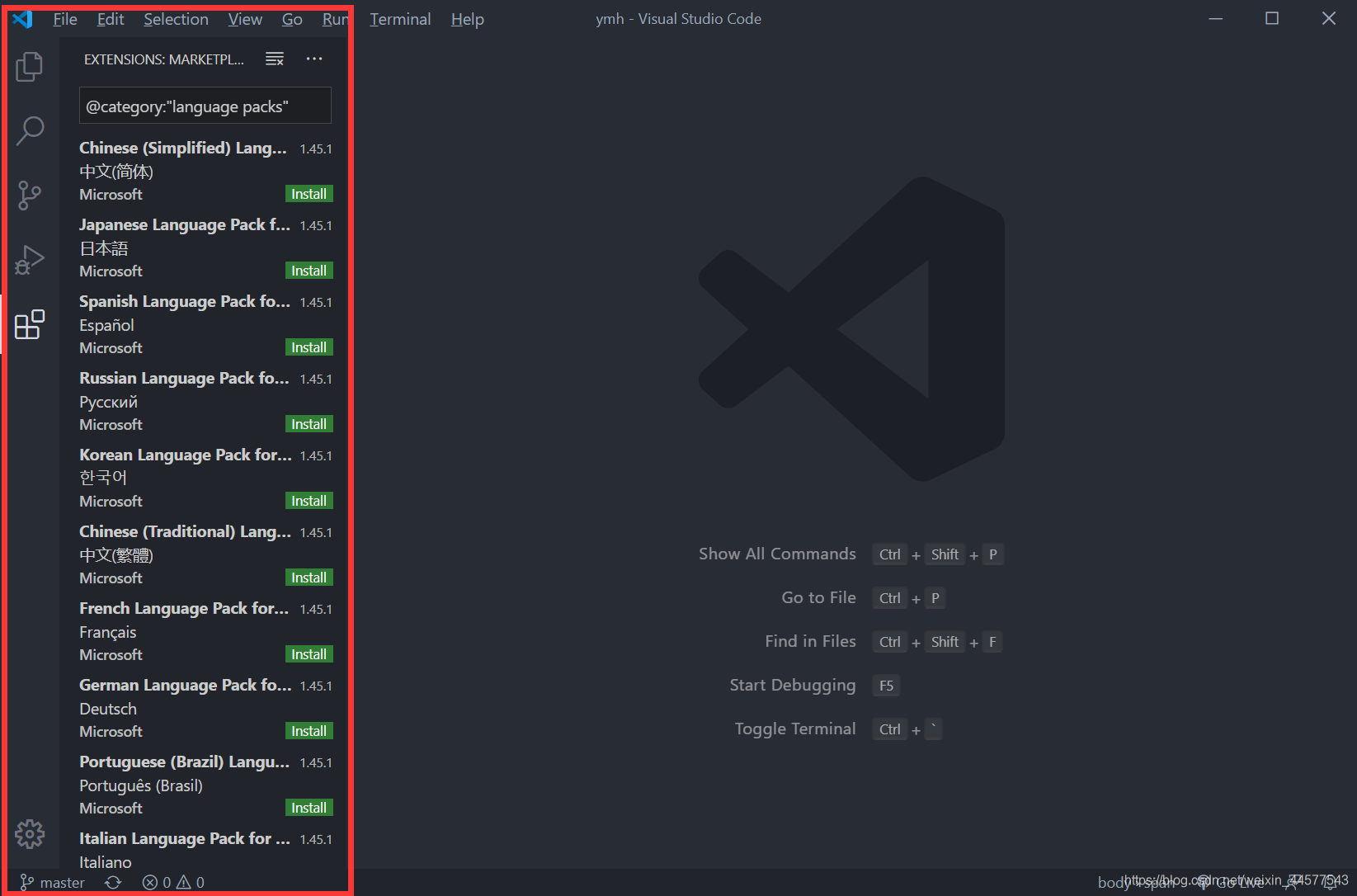
Task: Select the Extensions view icon
Action: click(30, 324)
